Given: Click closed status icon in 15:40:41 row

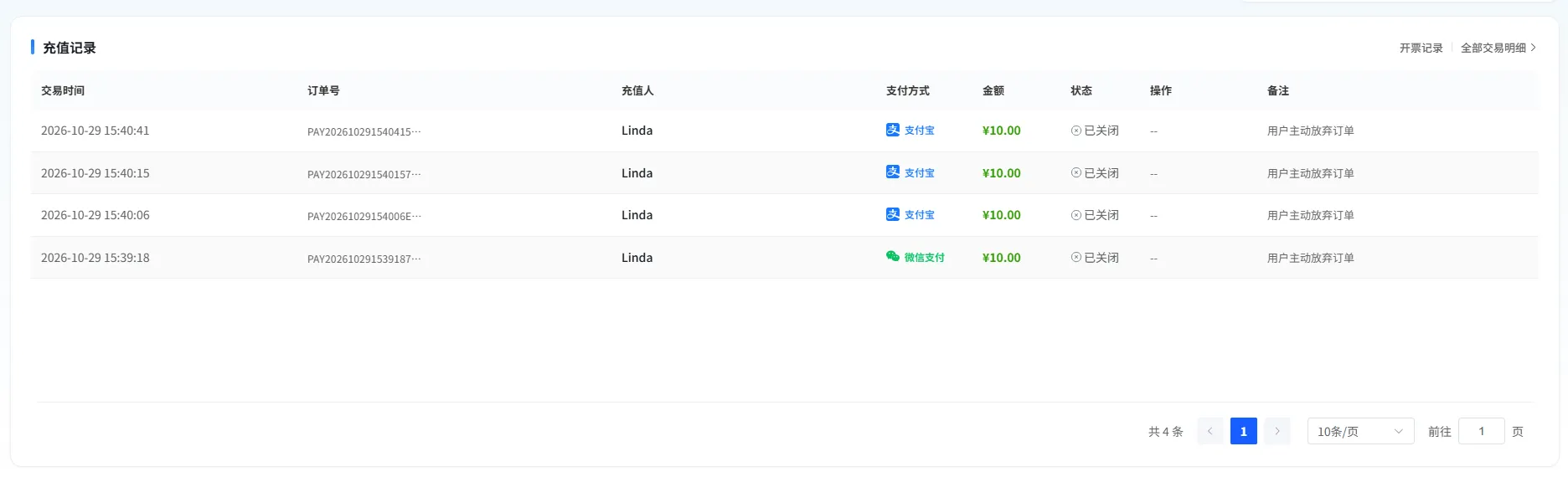Looking at the screenshot, I should 1076,131.
